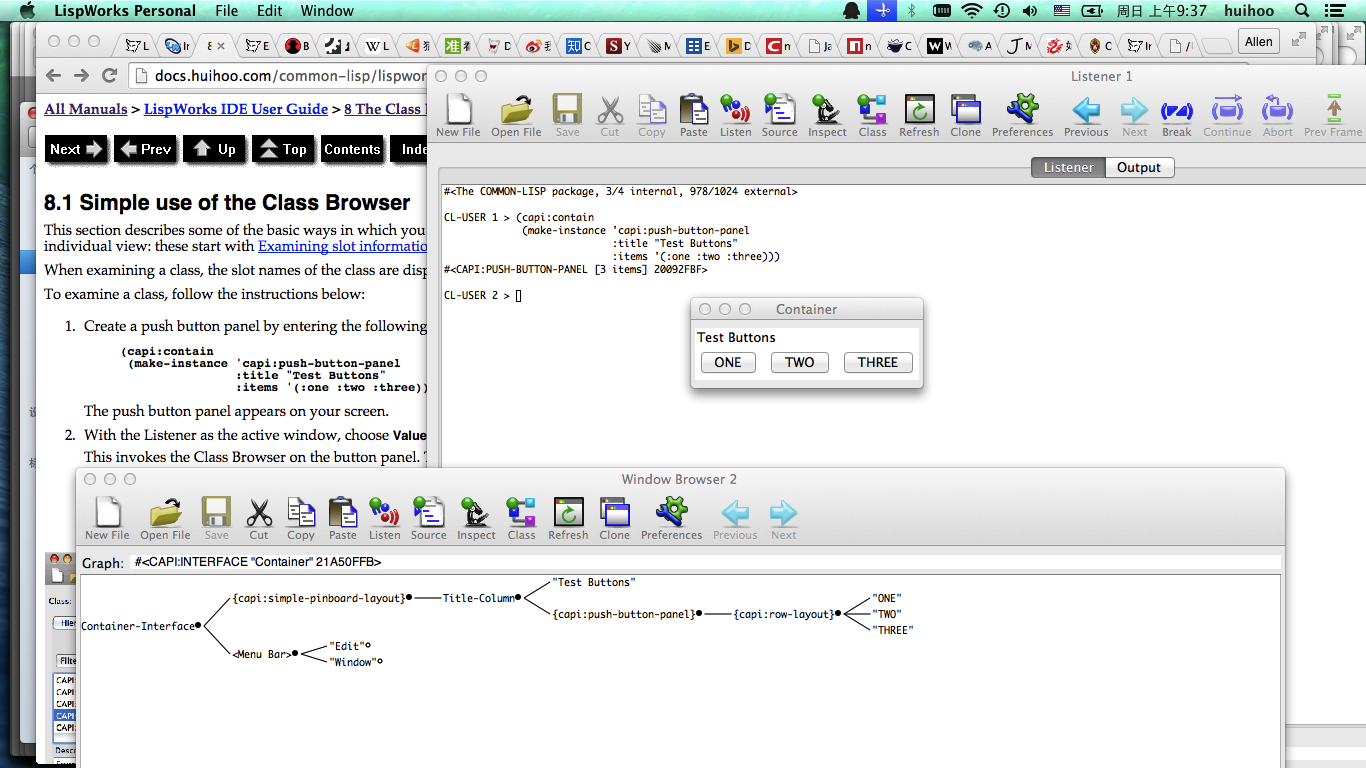Collapse the capi:row-layout node in graph
The image size is (1366, 768).
click(838, 614)
